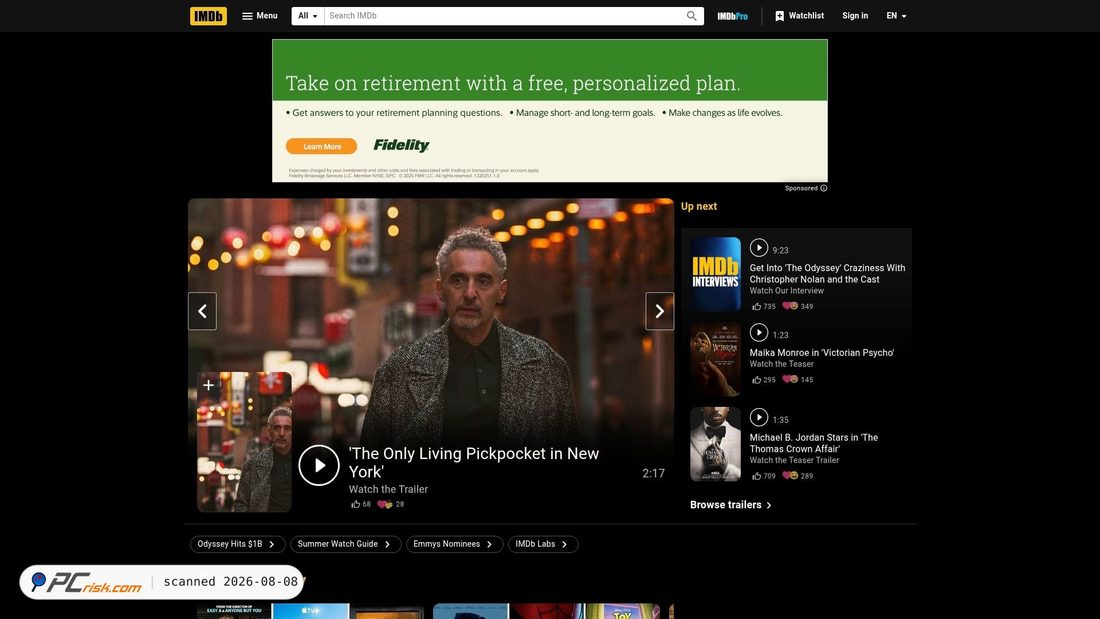This screenshot has height=619, width=1100.
Task: Open 'Get Into The Odyssey Craziness' title
Action: coord(827,274)
